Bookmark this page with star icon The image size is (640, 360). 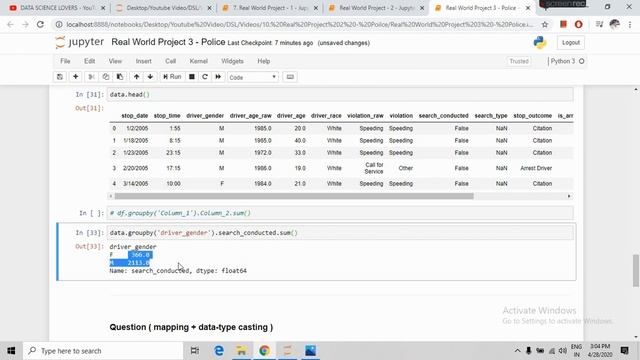(x=545, y=24)
